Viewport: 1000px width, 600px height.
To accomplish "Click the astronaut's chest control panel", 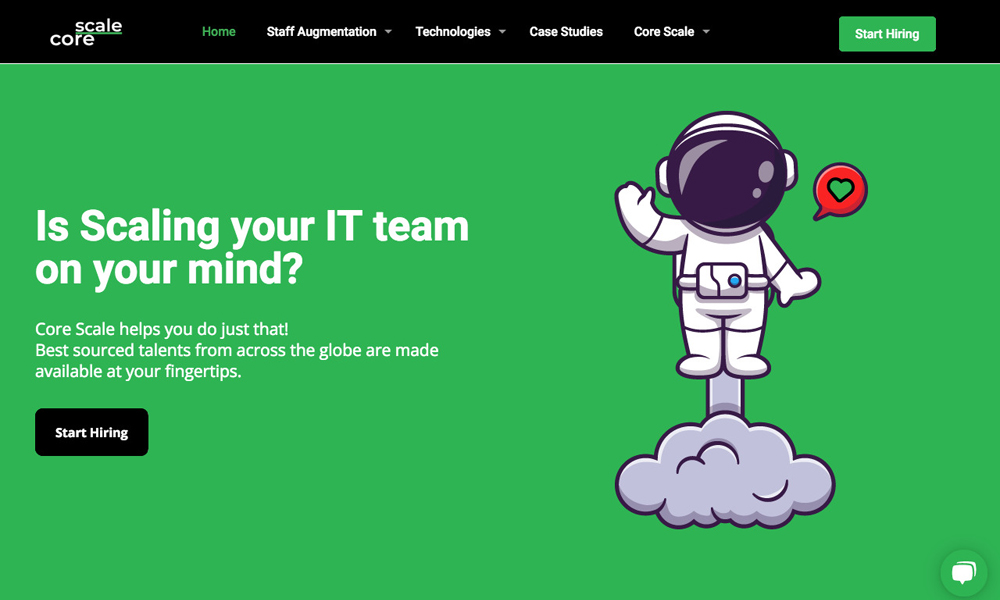I will 724,280.
